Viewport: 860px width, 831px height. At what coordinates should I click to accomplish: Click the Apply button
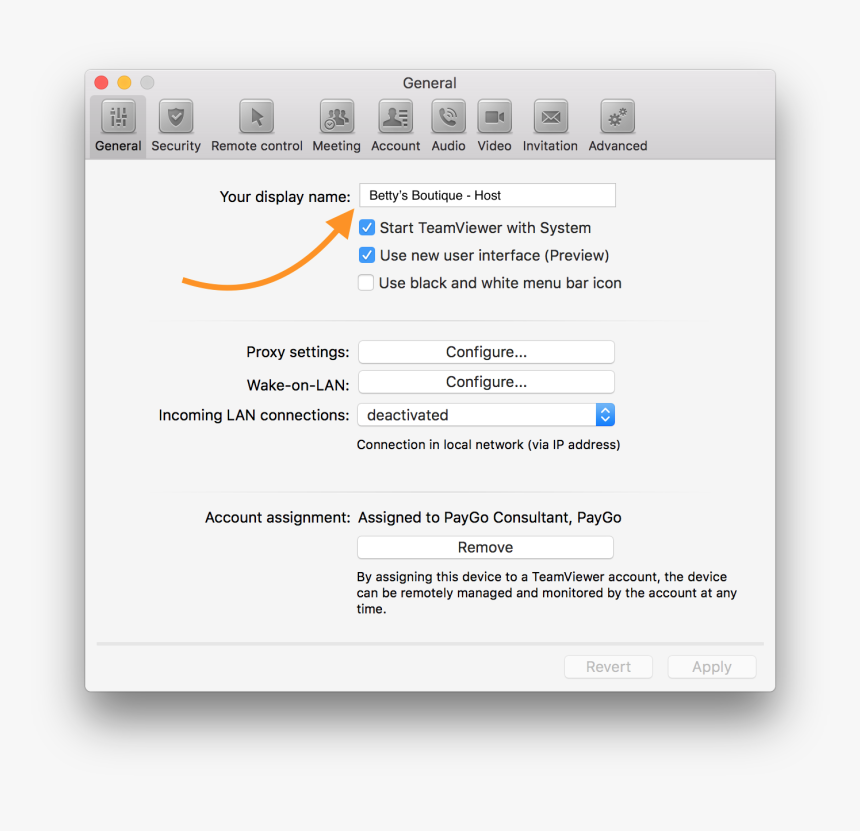(712, 667)
